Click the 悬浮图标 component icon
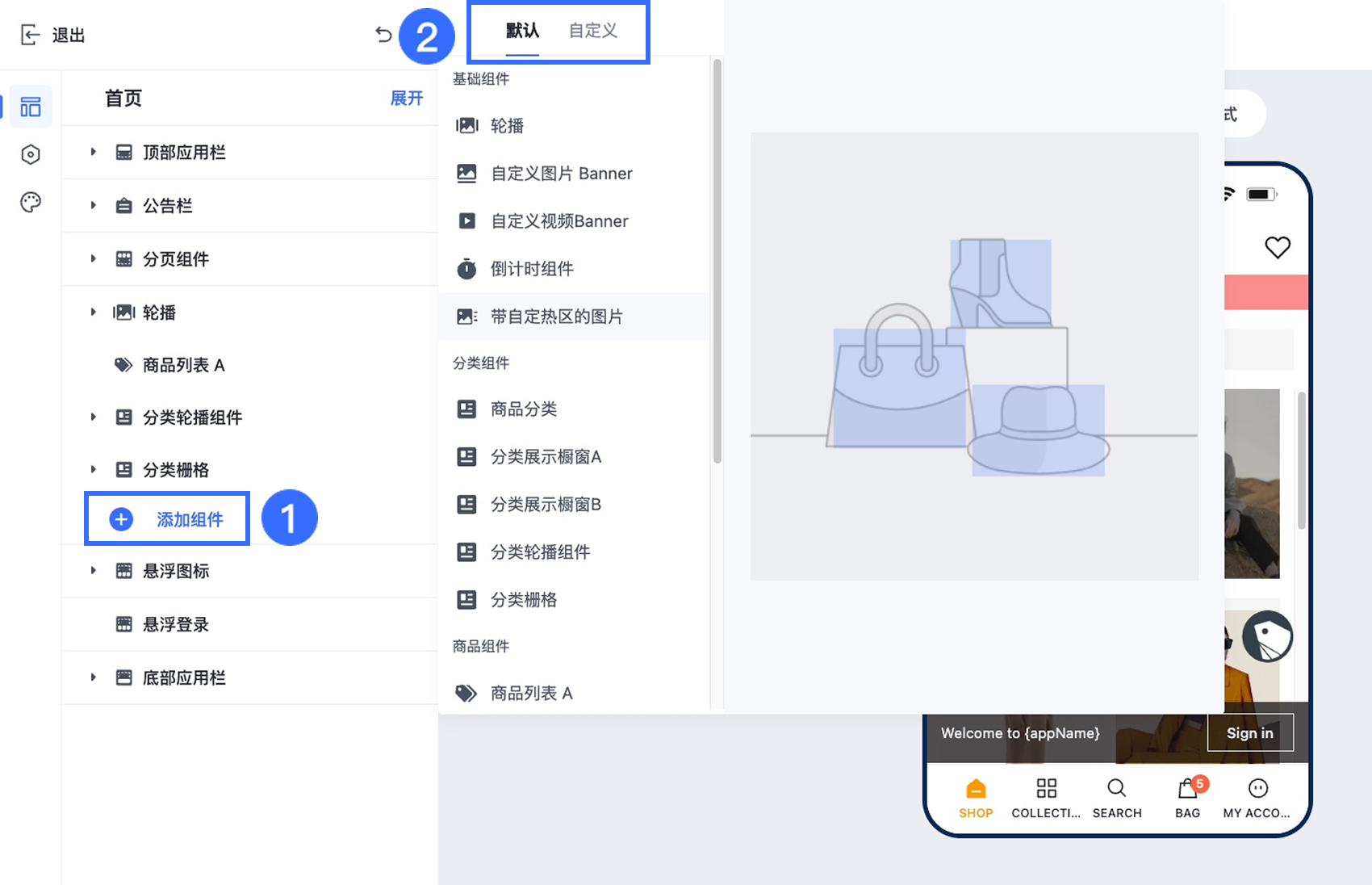The image size is (1372, 885). coord(123,571)
